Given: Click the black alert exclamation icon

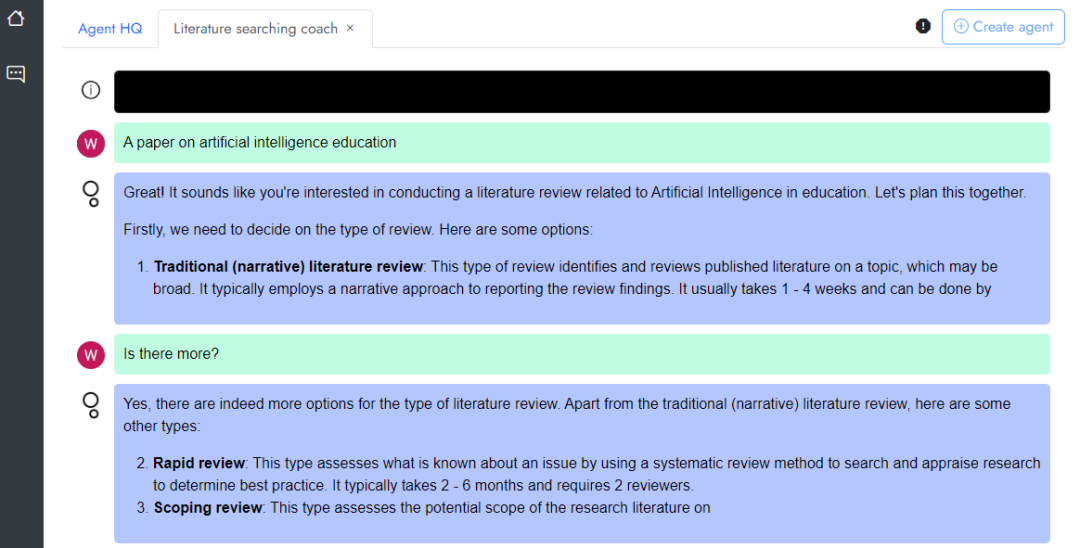Looking at the screenshot, I should 923,26.
